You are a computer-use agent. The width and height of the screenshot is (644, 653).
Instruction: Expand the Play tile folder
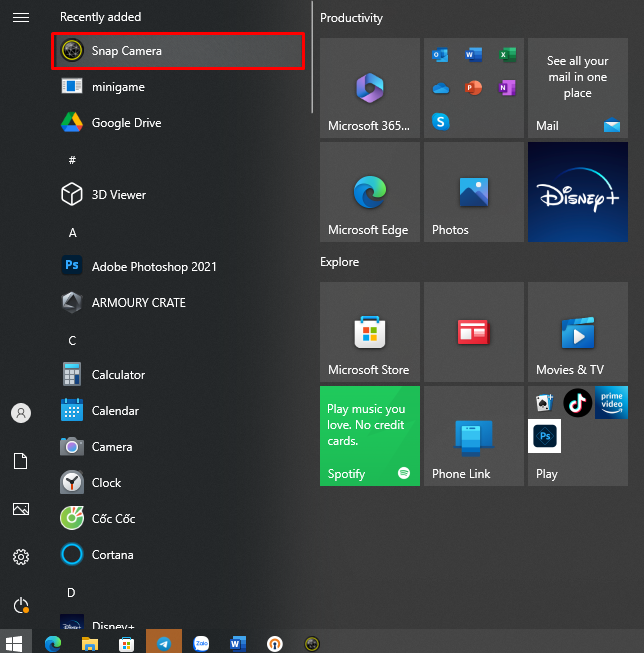(578, 436)
